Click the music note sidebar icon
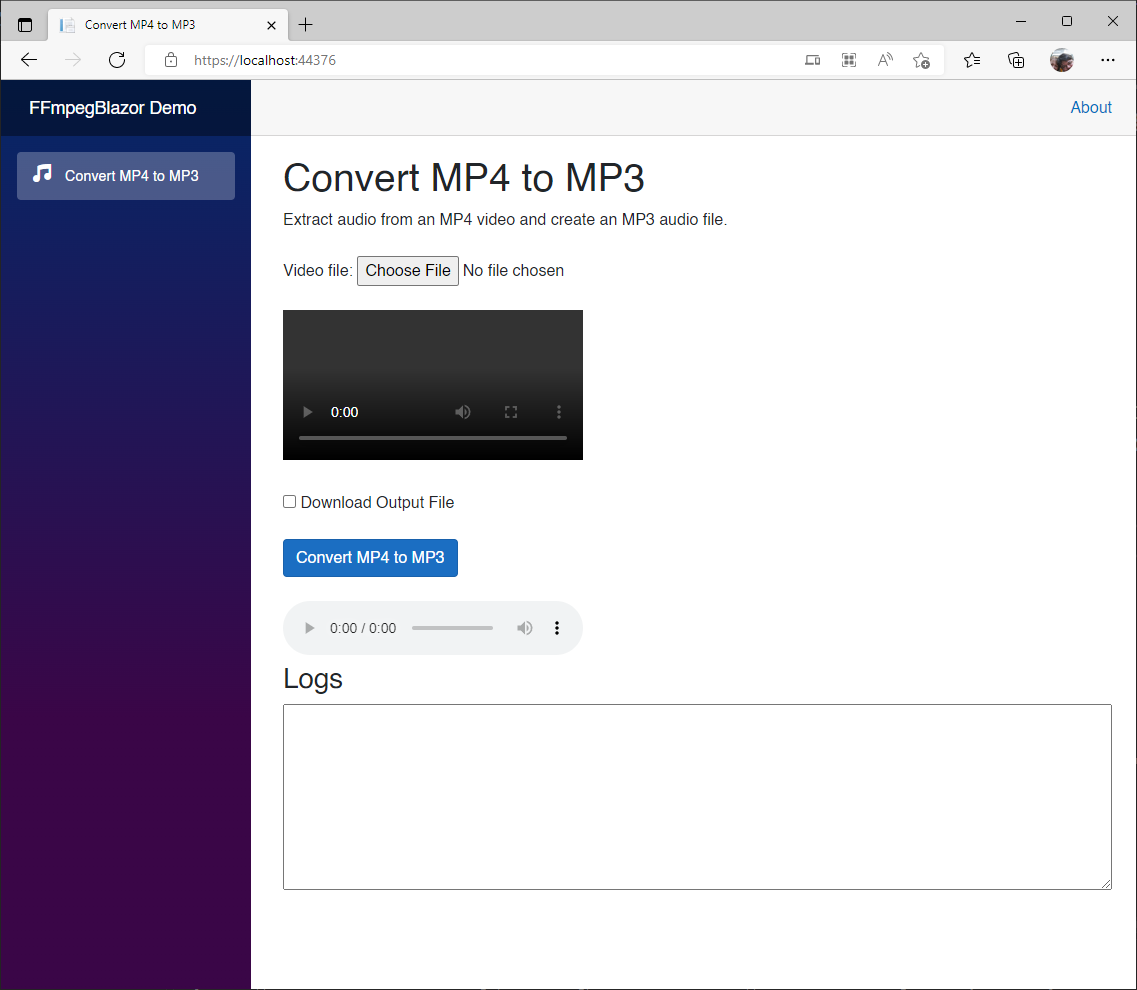Image resolution: width=1137 pixels, height=990 pixels. (x=42, y=173)
